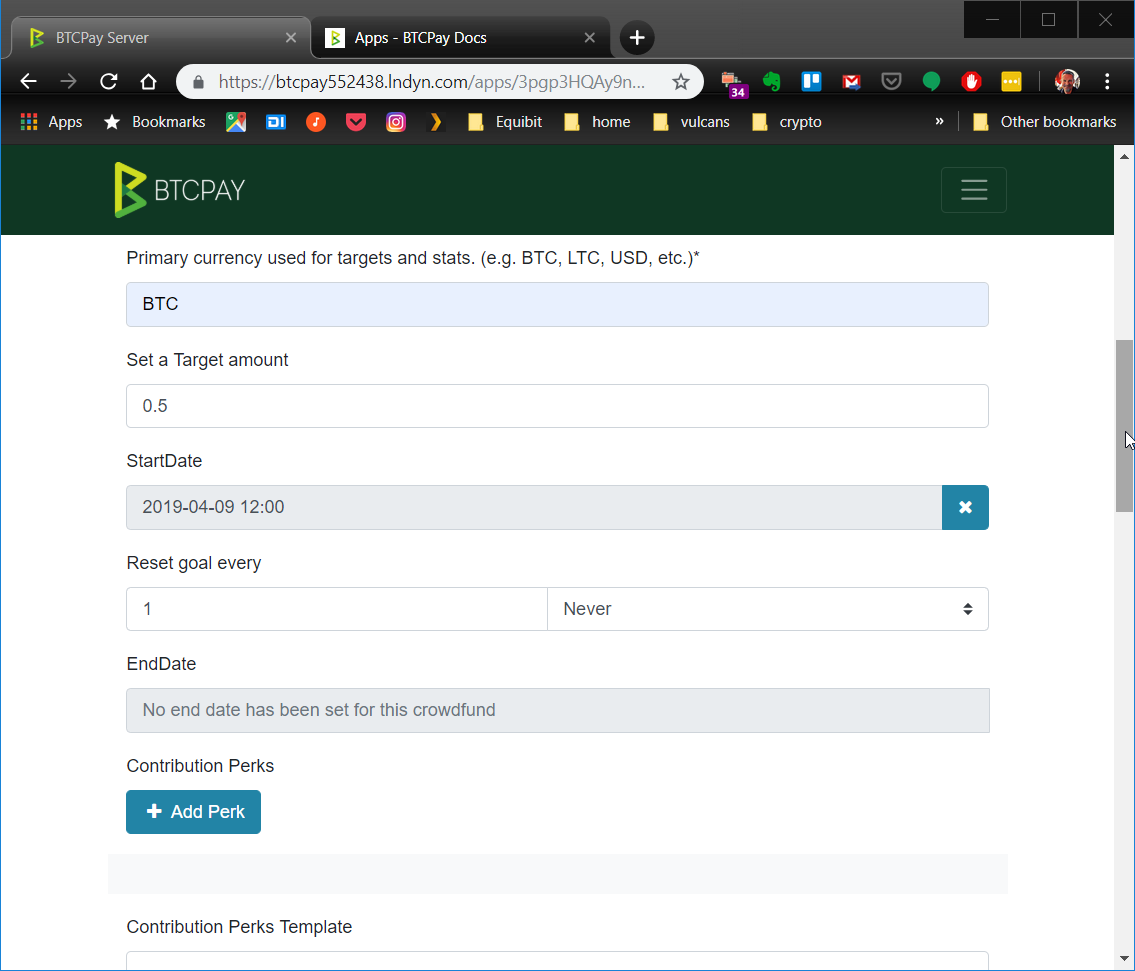Click the browser address bar URL
The image size is (1135, 971).
tap(431, 81)
